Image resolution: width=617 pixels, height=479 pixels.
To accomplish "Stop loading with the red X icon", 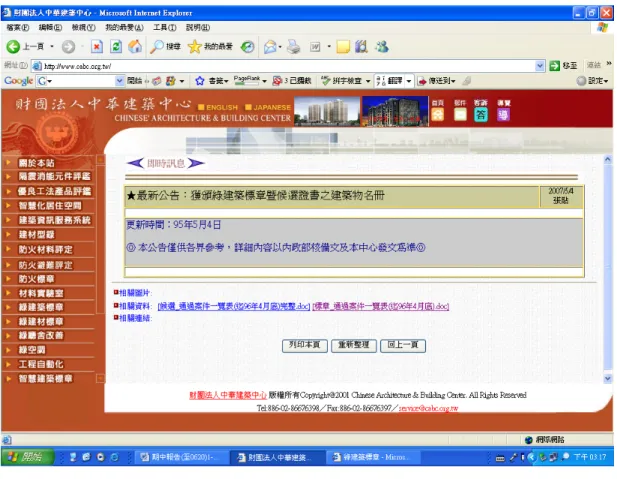I will point(96,47).
